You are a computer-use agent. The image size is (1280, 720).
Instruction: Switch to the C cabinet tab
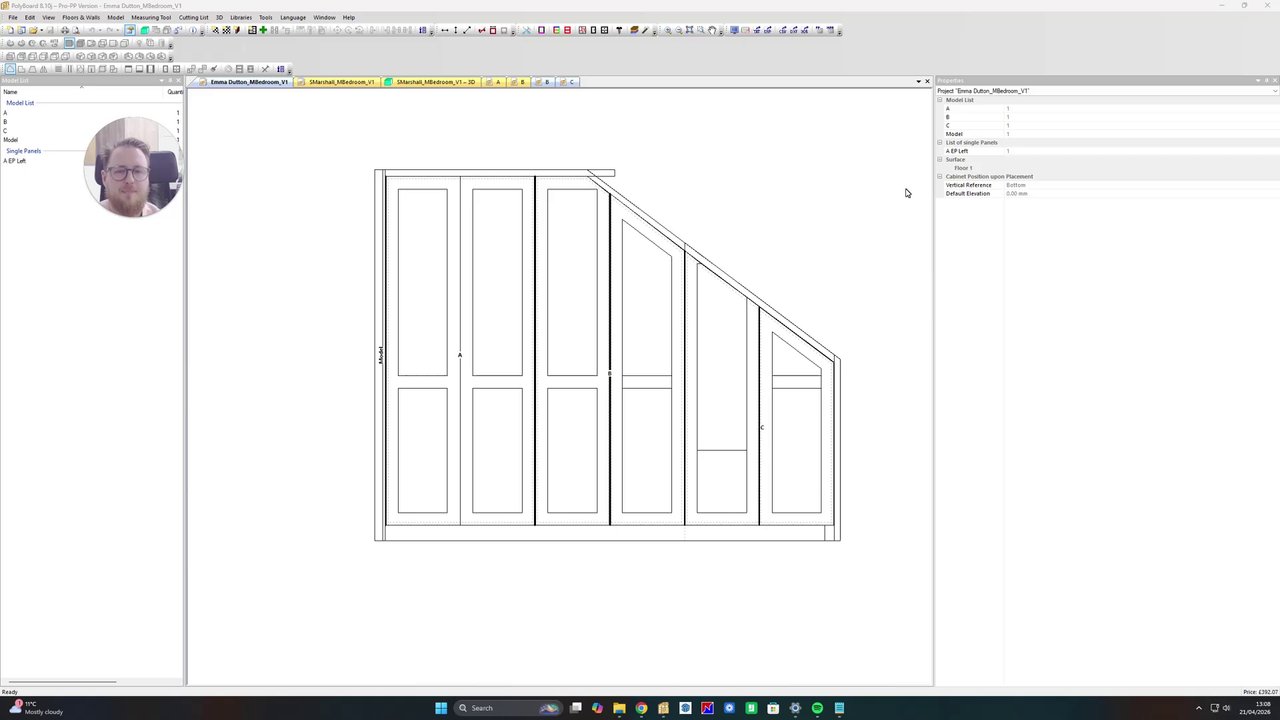click(568, 82)
